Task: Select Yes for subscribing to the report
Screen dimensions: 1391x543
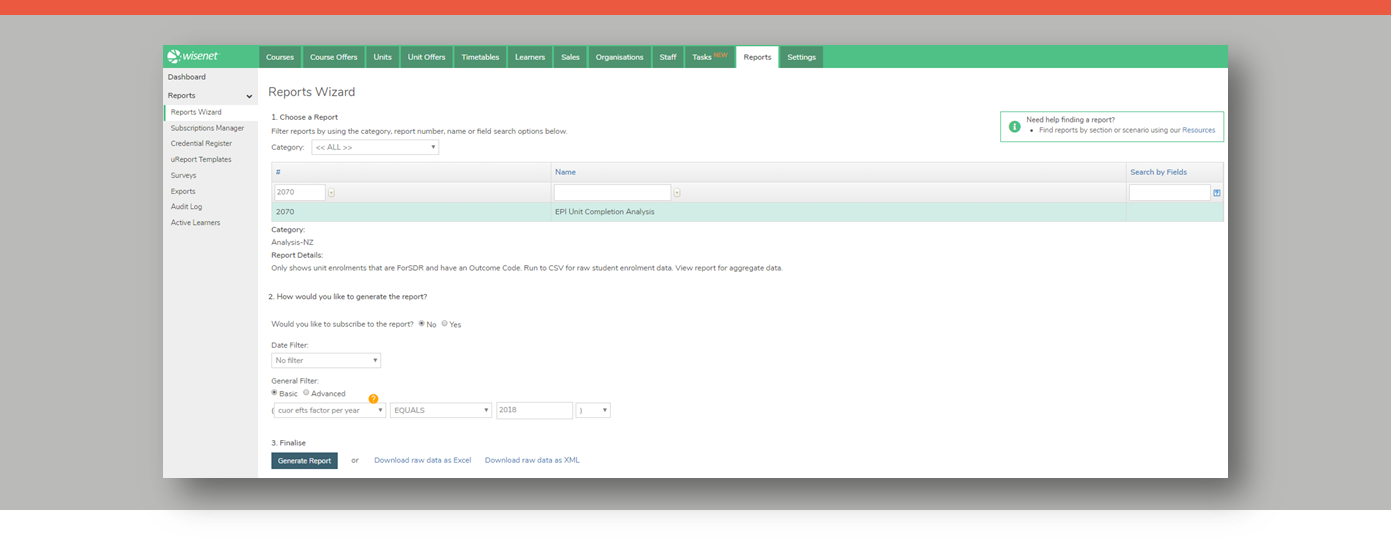Action: click(445, 323)
